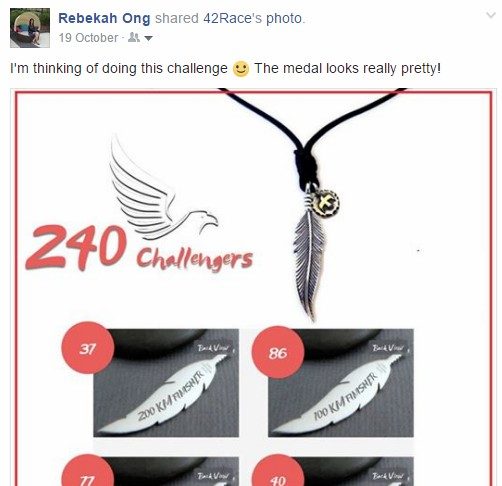Click the 19 October timestamp
This screenshot has height=486, width=502.
[x=88, y=38]
